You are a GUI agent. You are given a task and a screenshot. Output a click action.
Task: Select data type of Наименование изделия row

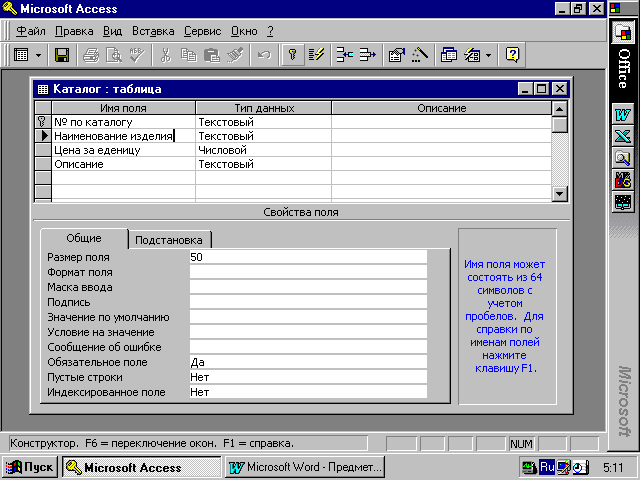point(264,136)
